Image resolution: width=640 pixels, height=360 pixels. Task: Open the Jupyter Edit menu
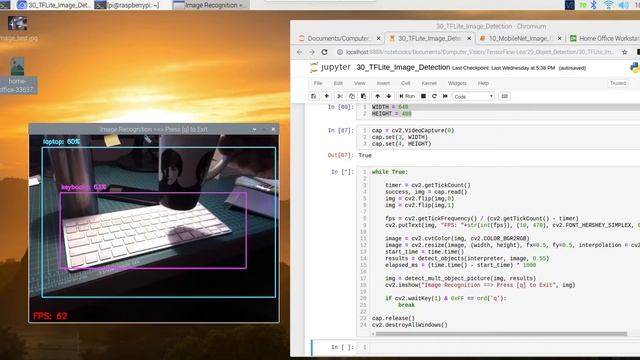338,83
